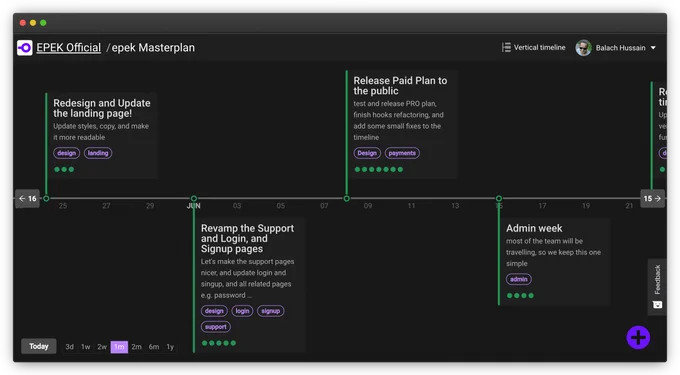This screenshot has width=680, height=375.
Task: Click the JUN timeline marker circle
Action: pos(194,199)
